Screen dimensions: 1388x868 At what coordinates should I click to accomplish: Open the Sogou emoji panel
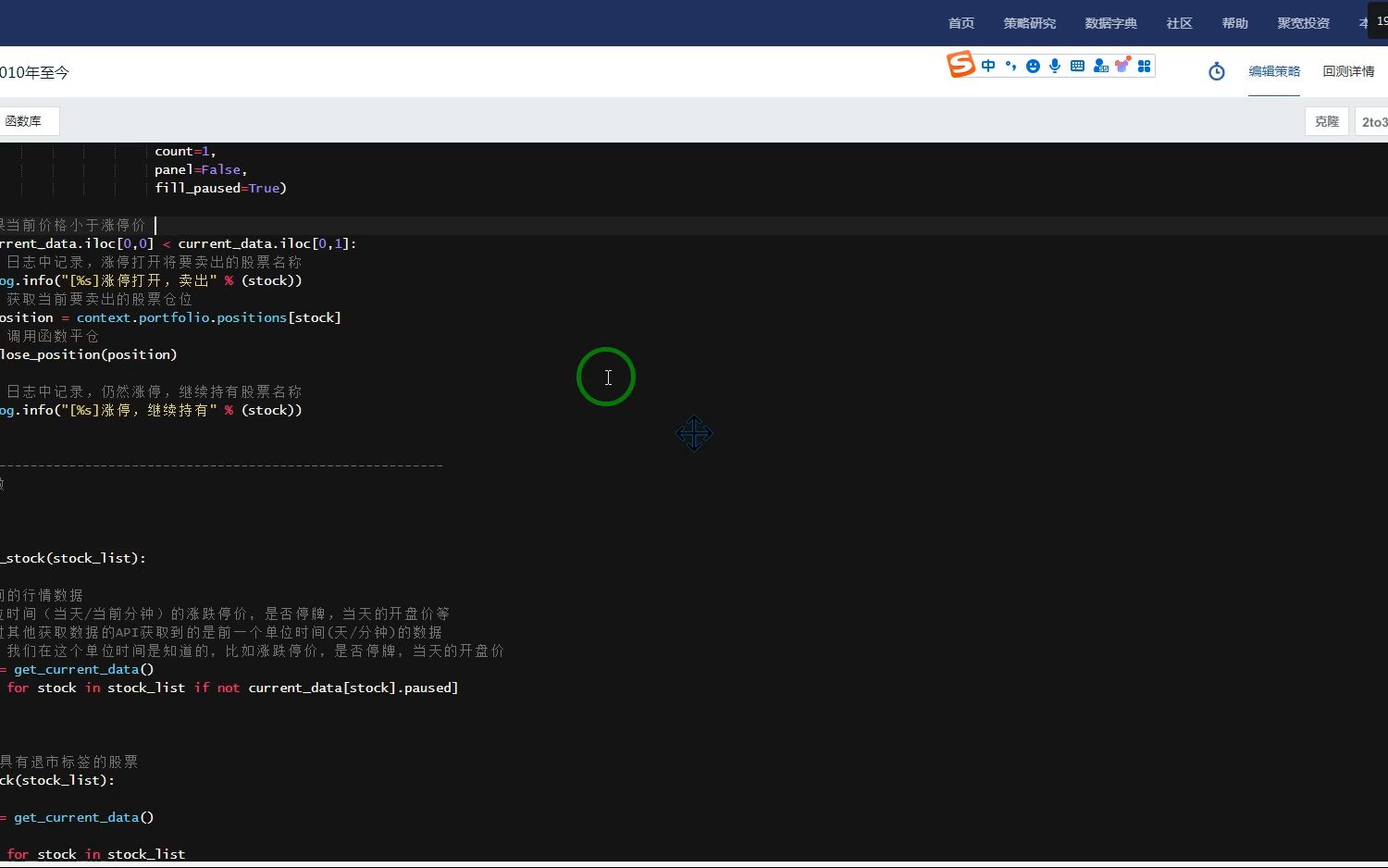(1033, 66)
